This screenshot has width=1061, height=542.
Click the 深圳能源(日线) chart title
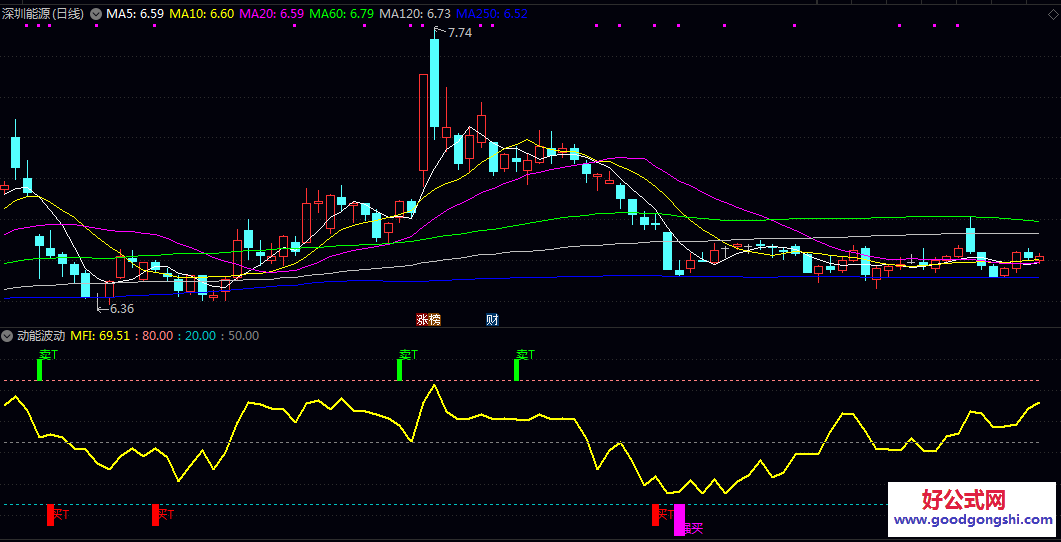[x=44, y=14]
